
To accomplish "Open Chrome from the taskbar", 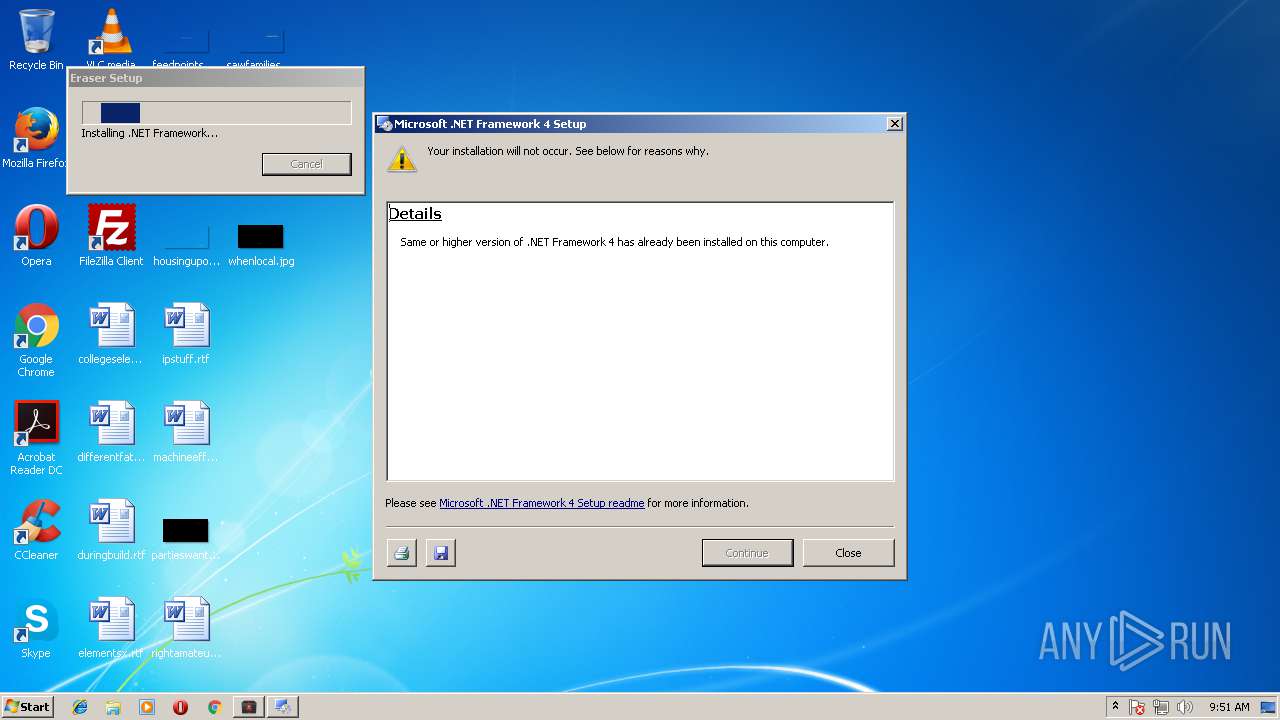I will [x=214, y=707].
